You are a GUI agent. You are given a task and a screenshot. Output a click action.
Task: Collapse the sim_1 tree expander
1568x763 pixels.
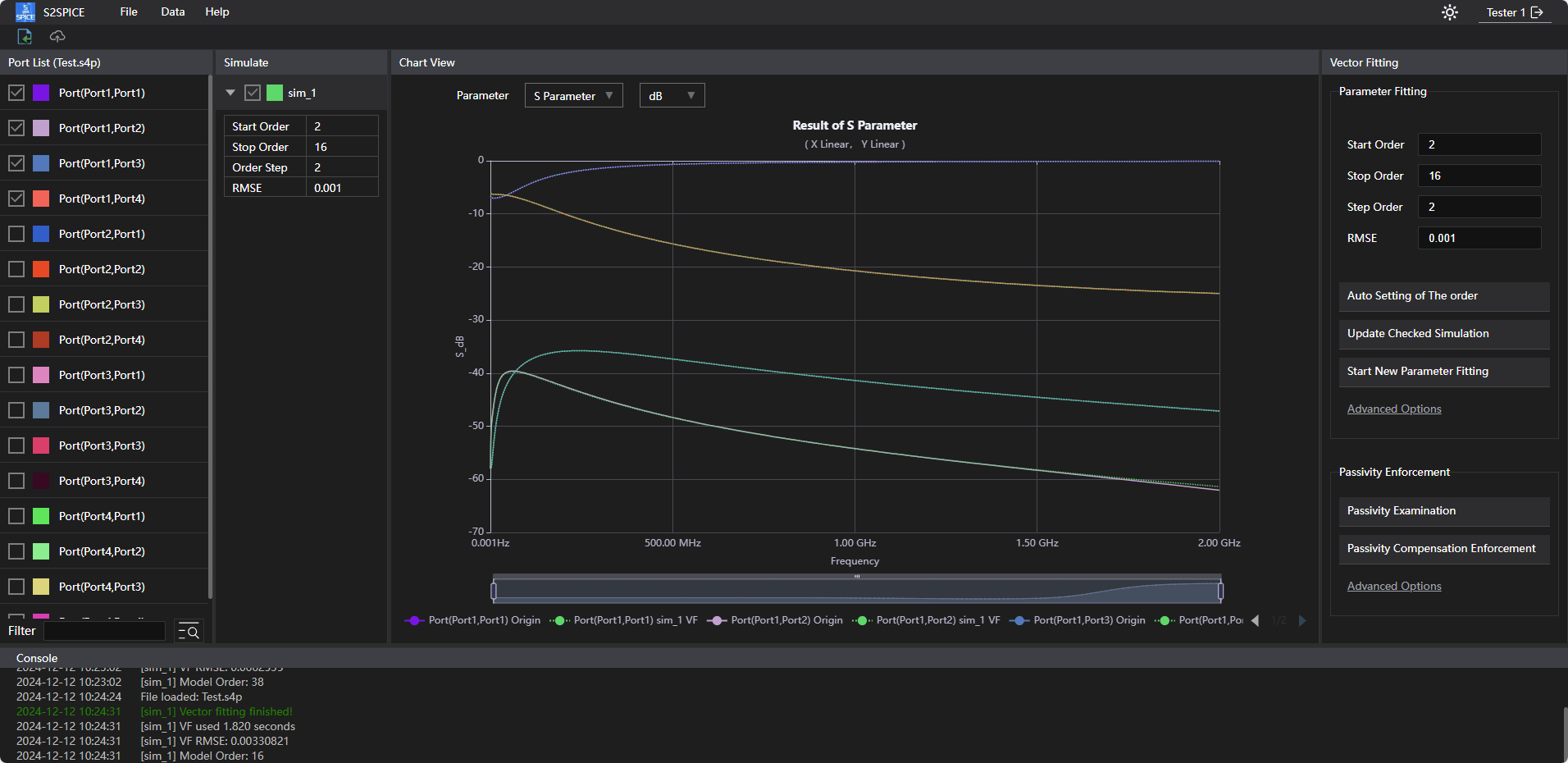[x=230, y=93]
